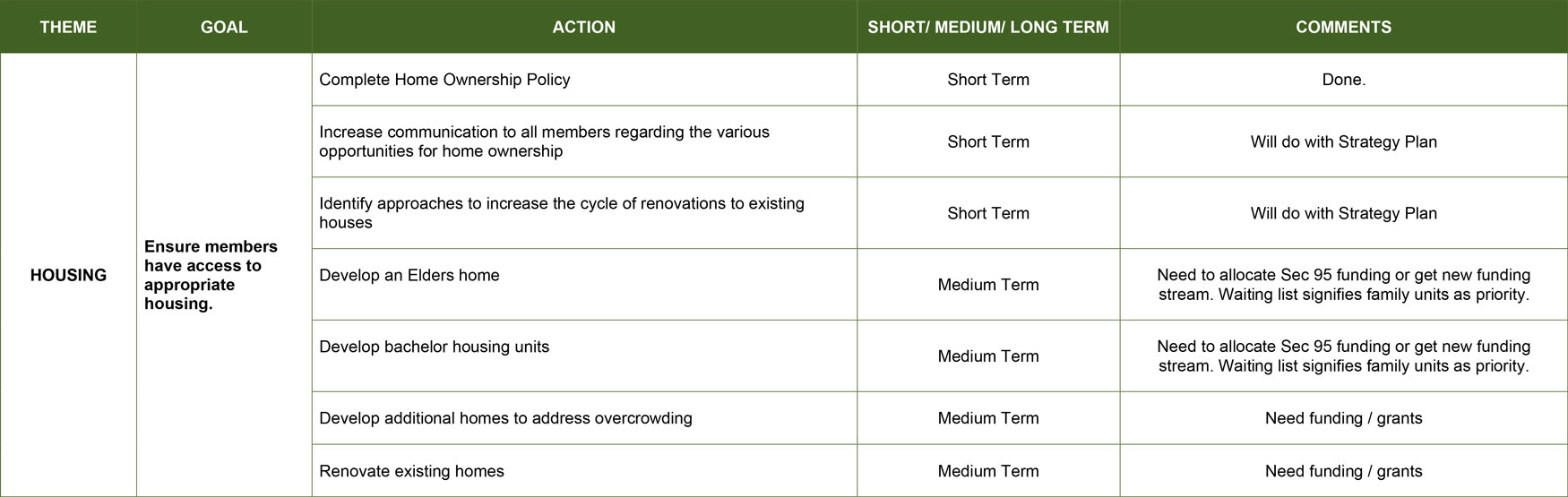The image size is (1568, 497).
Task: Select the HOUSING theme cell
Action: [68, 275]
